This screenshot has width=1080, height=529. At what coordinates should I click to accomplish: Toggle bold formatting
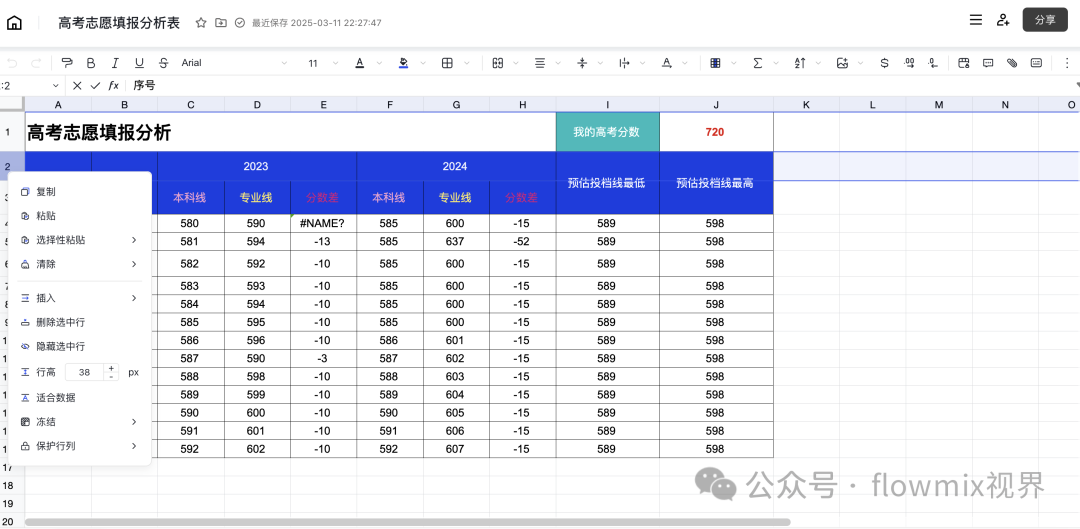[x=91, y=63]
